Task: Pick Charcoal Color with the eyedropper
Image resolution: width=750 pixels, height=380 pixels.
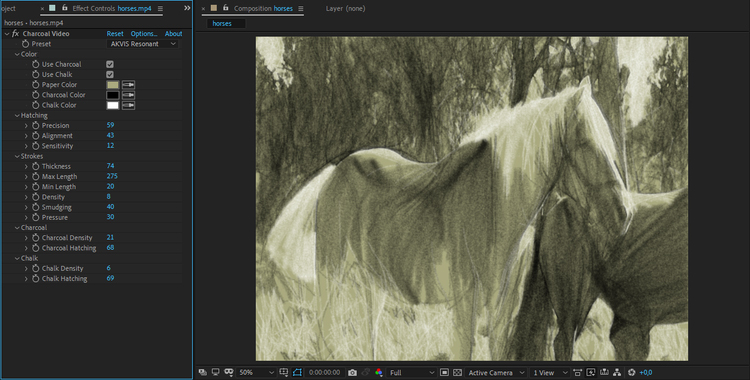Action: click(128, 95)
